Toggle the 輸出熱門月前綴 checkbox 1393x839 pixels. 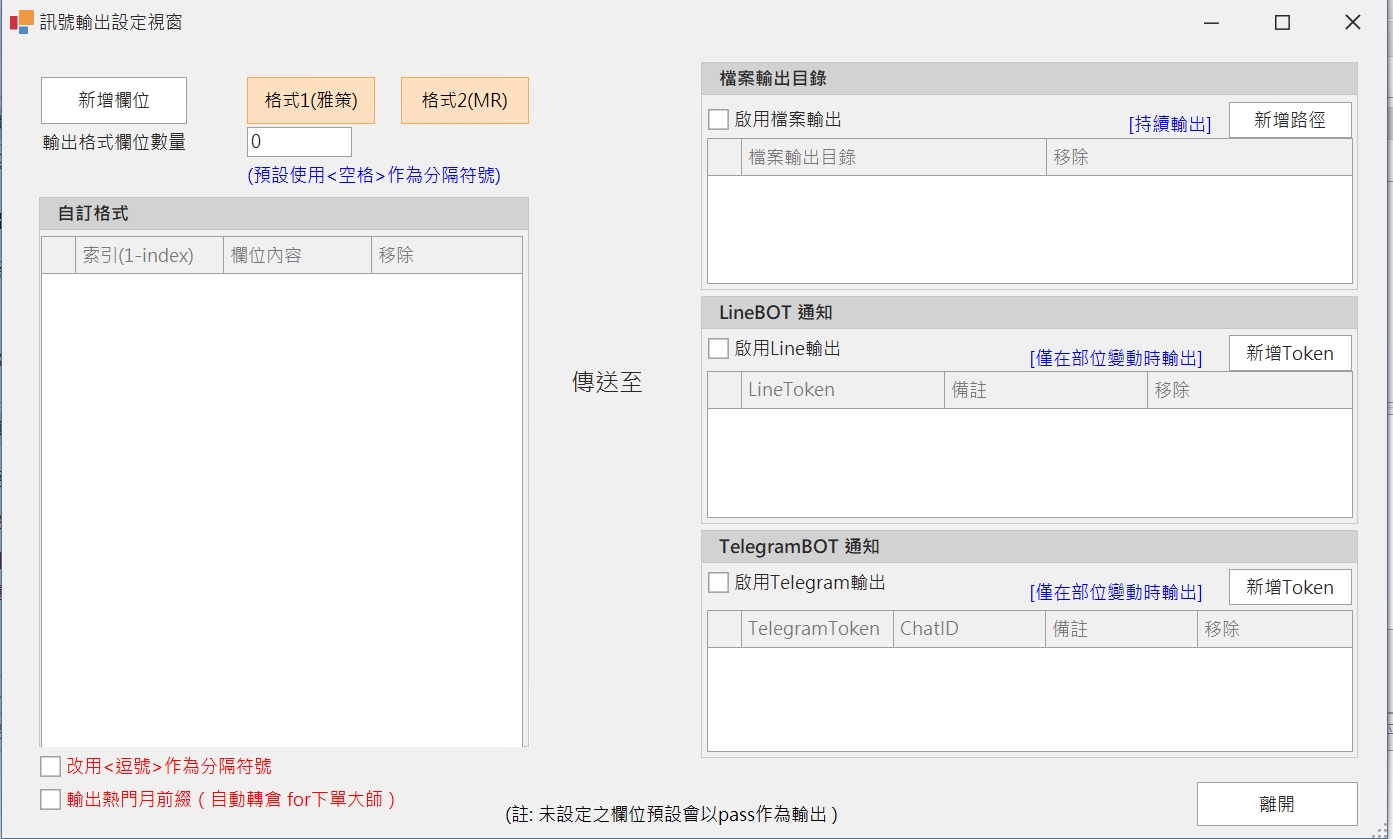51,800
